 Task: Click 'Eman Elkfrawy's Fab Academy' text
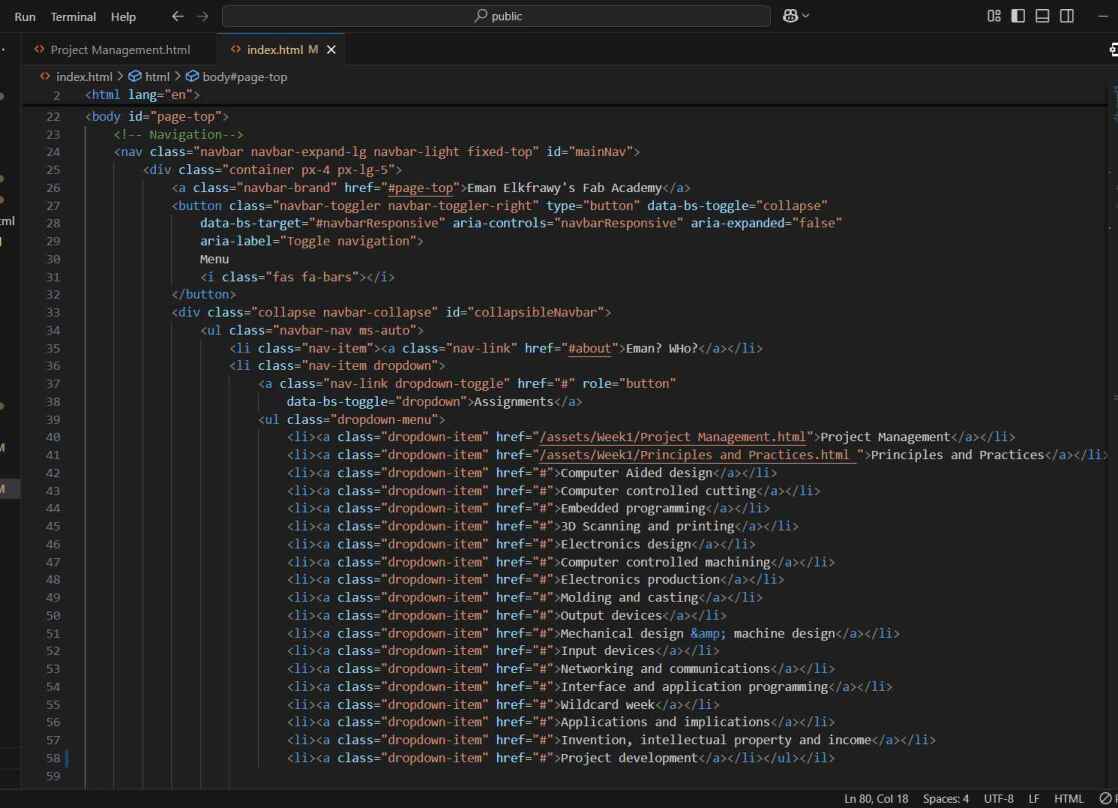[565, 188]
